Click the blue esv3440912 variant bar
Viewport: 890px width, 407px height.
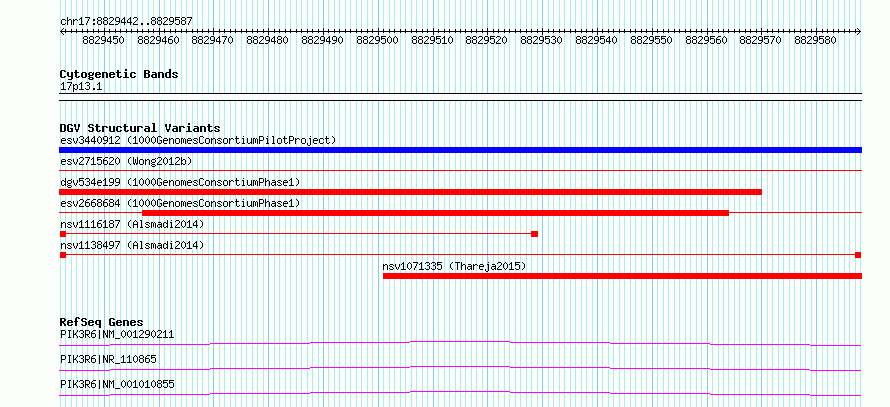460,150
